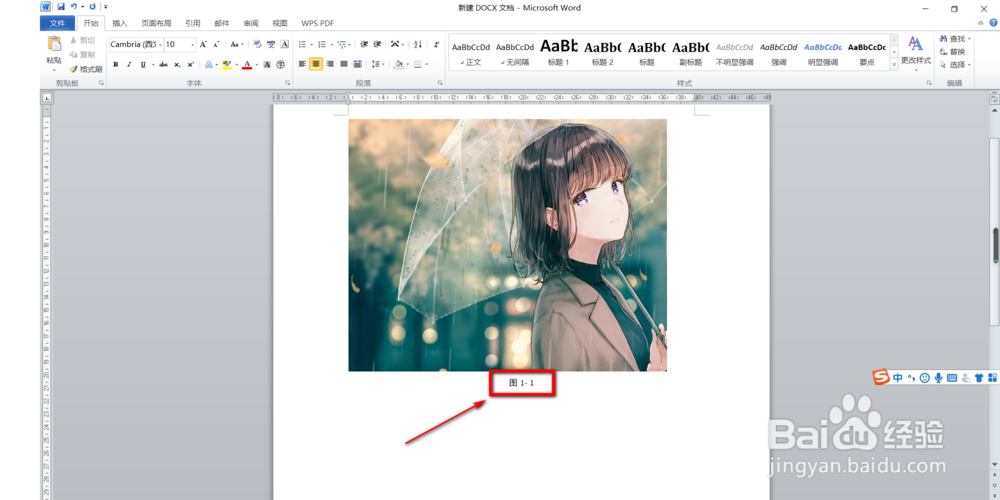Expand the styles gallery More arrow
The height and width of the screenshot is (500, 1000).
pyautogui.click(x=894, y=64)
